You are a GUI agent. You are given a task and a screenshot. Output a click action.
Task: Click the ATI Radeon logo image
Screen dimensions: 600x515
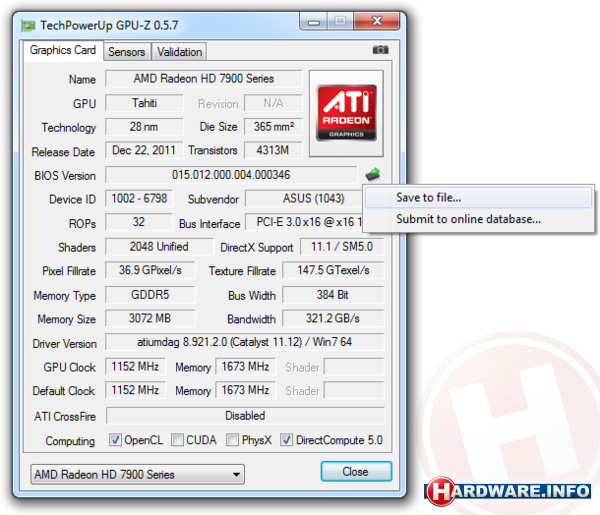[x=346, y=112]
